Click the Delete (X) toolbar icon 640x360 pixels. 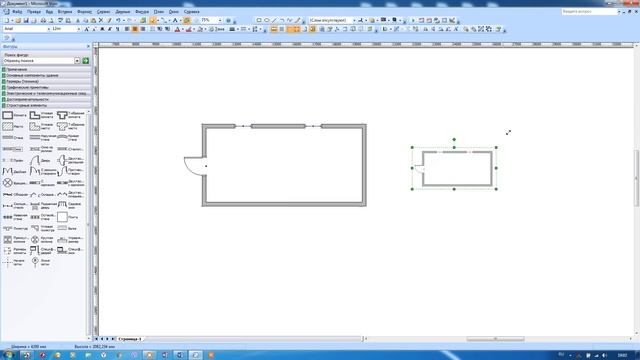[x=101, y=20]
